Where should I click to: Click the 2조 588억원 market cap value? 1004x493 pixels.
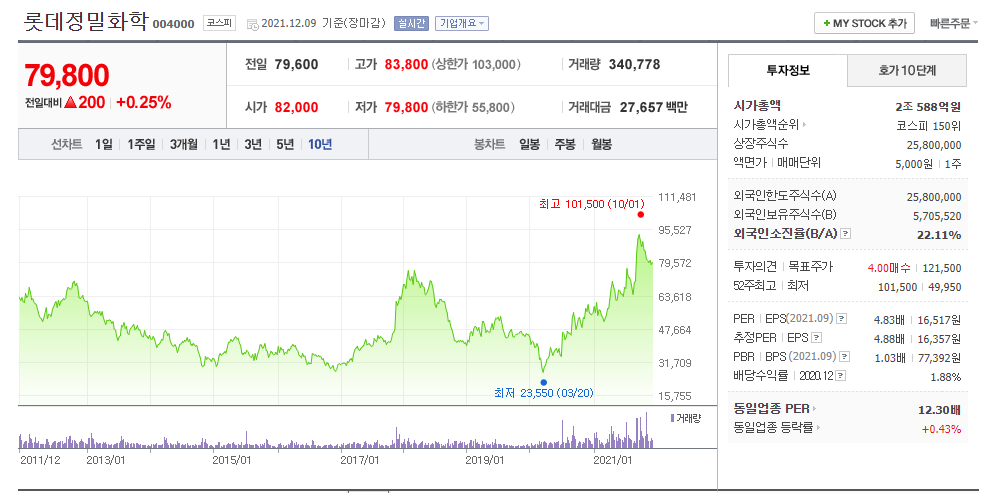(x=928, y=106)
